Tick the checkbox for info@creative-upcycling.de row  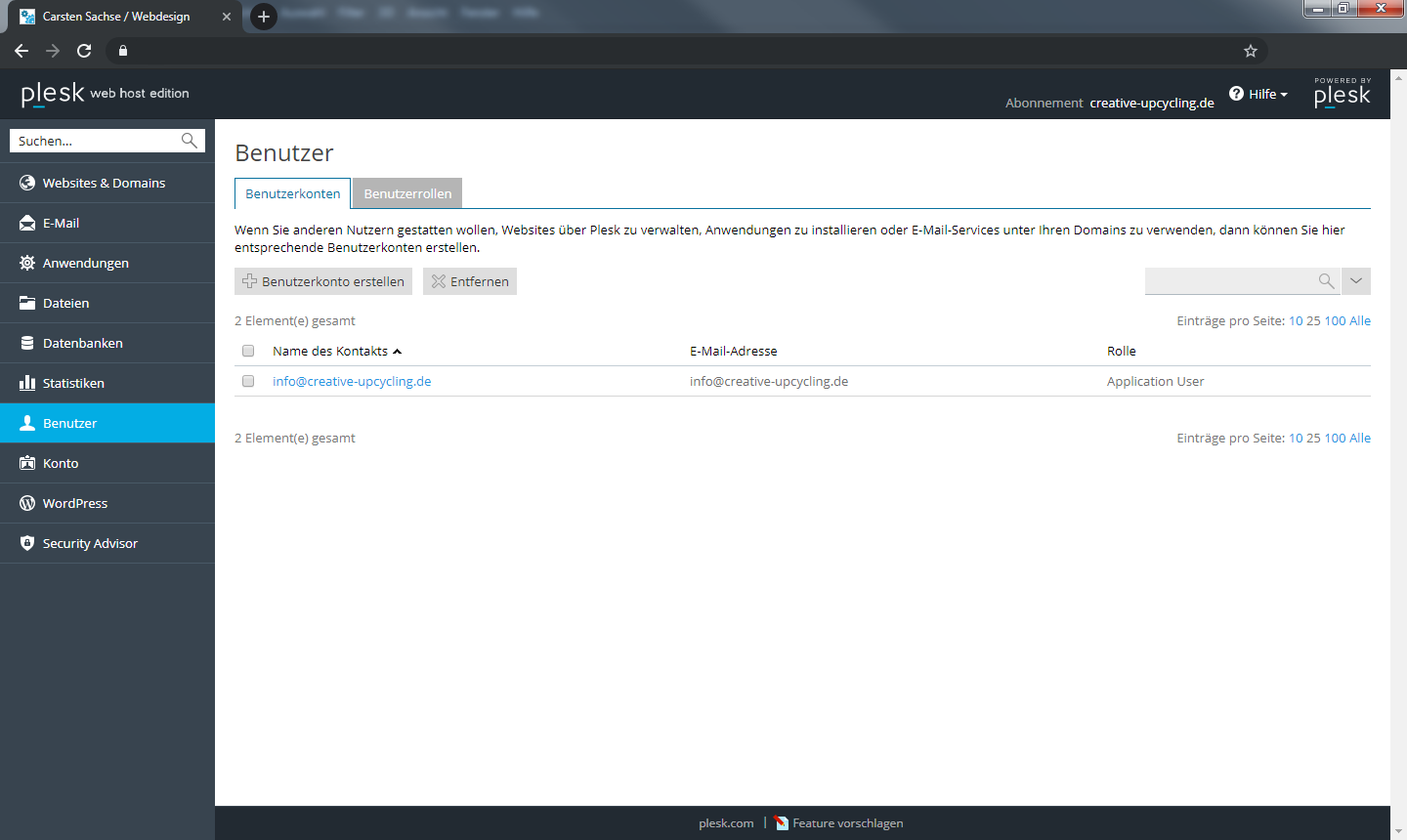[x=248, y=381]
